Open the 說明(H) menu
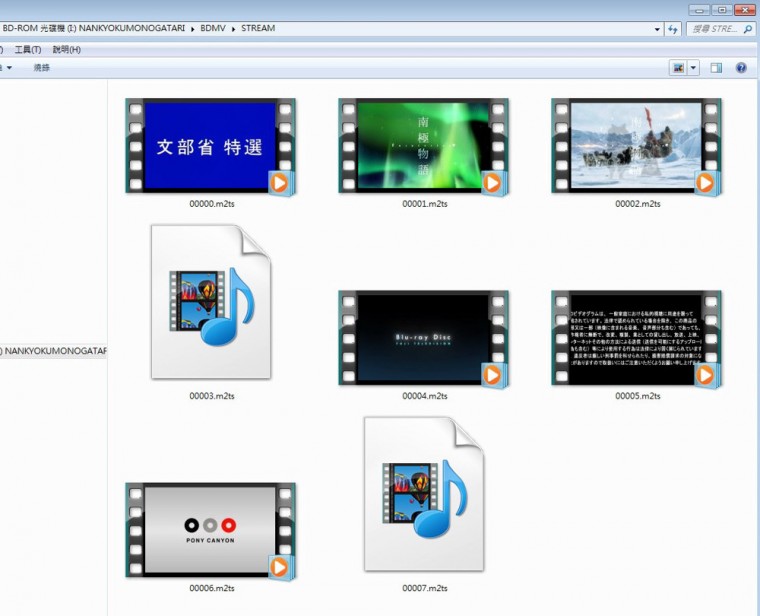Screen dimensions: 760x616 pos(67,49)
